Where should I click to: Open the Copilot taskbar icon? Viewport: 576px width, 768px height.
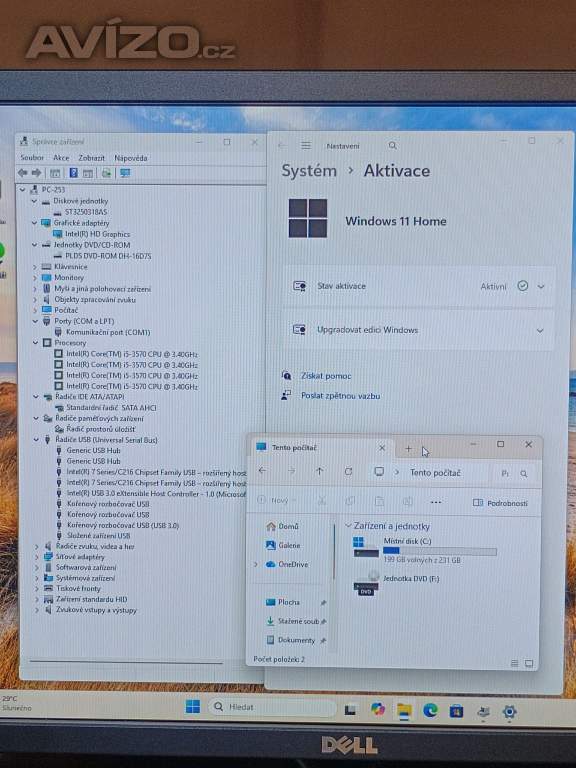[378, 709]
